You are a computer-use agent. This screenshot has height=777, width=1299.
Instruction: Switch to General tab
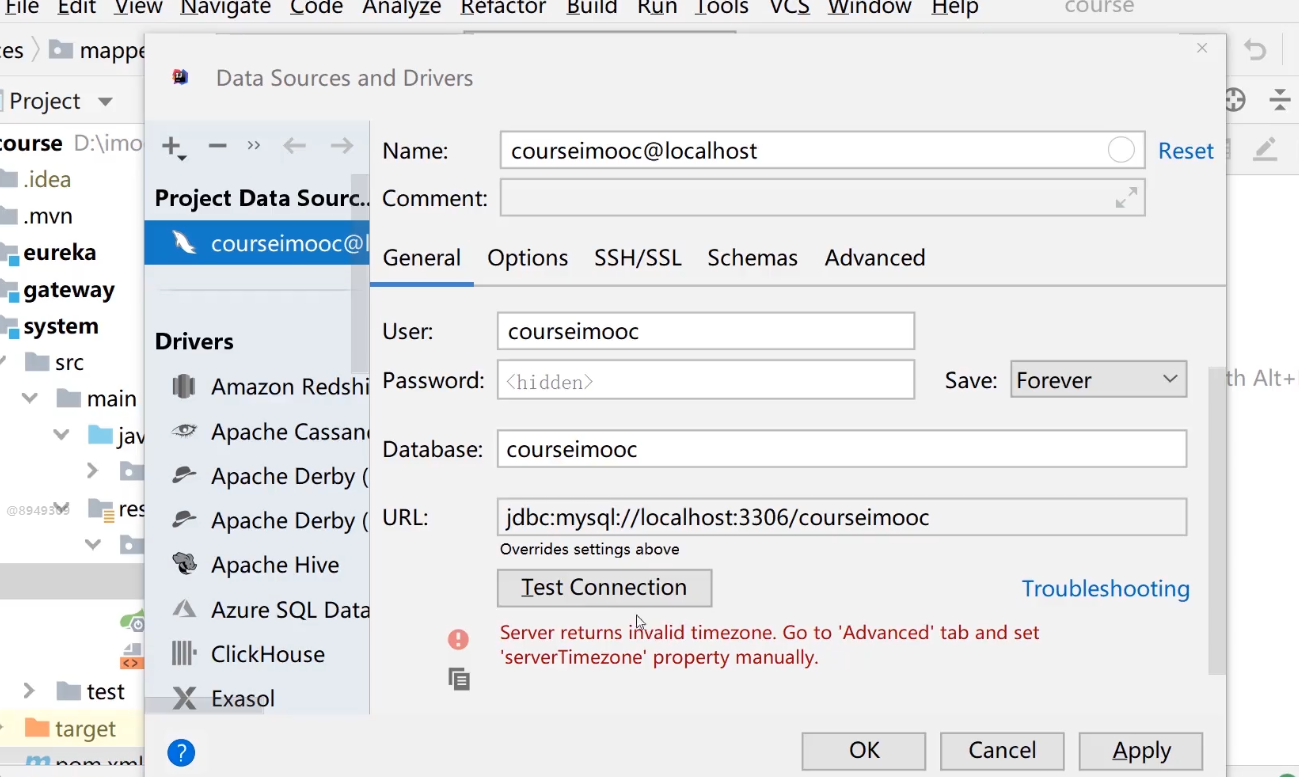point(422,258)
